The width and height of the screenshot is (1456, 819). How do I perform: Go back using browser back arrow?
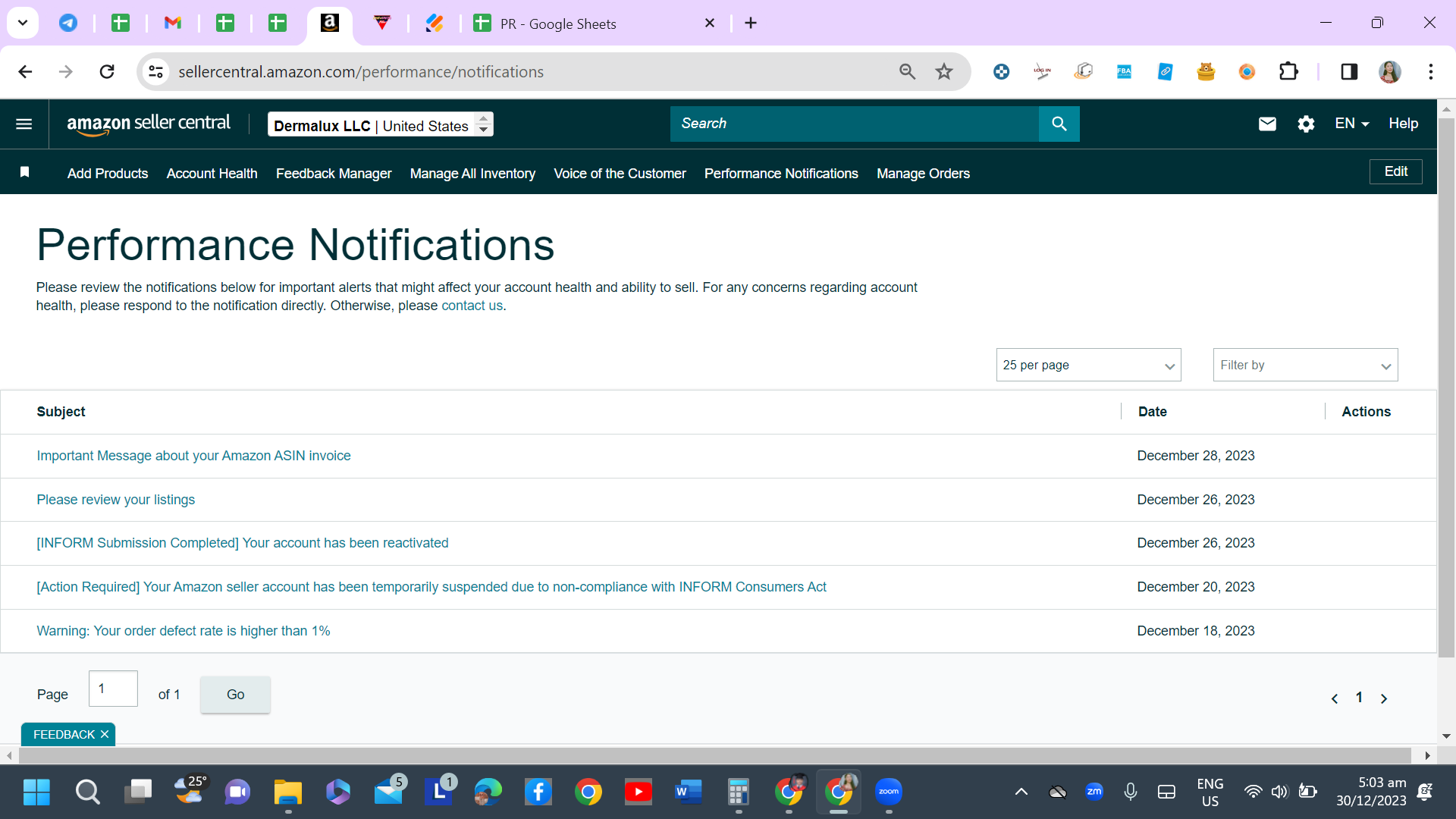click(25, 71)
